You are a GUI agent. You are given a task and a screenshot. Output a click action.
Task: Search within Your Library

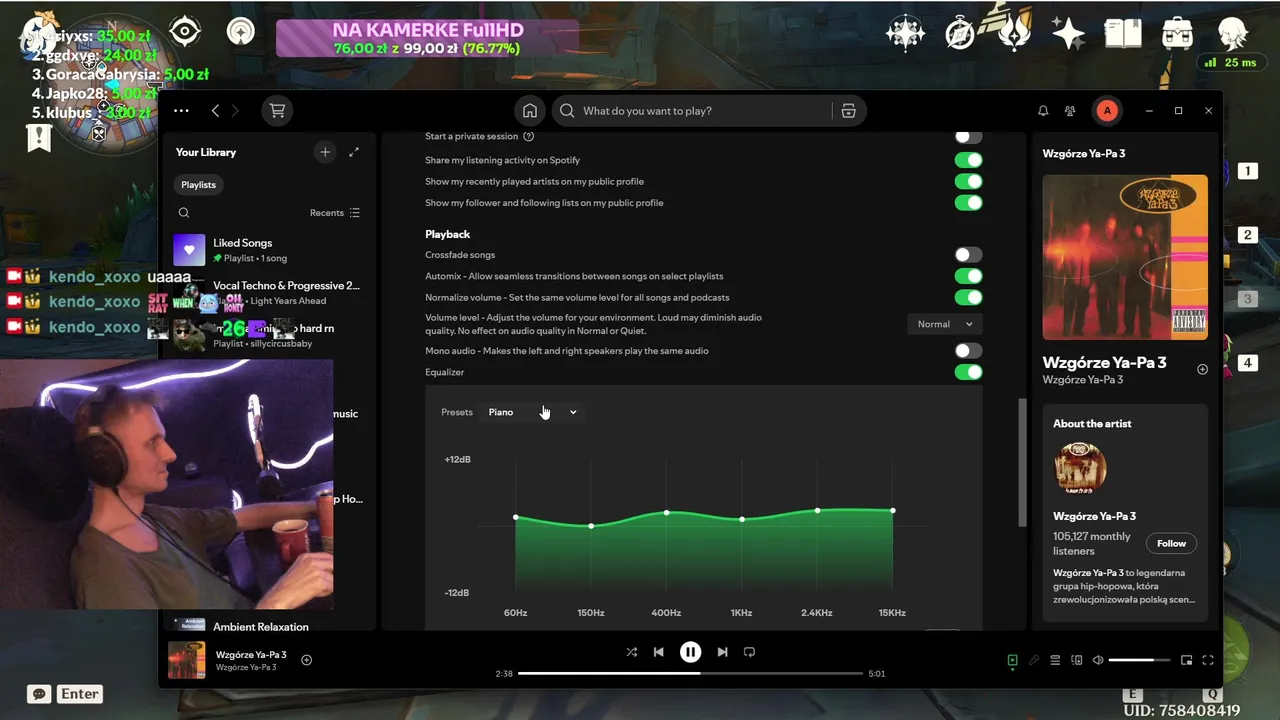[184, 213]
